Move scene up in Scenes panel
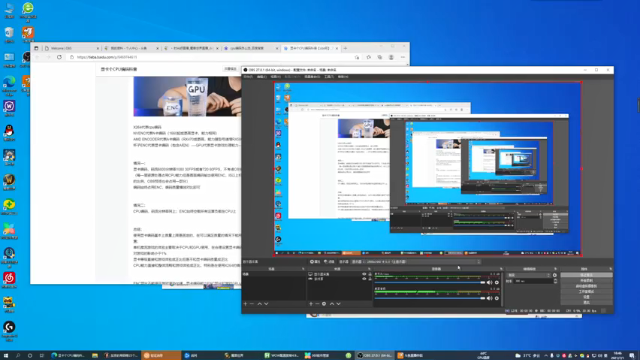640x360 pixels. (260, 304)
